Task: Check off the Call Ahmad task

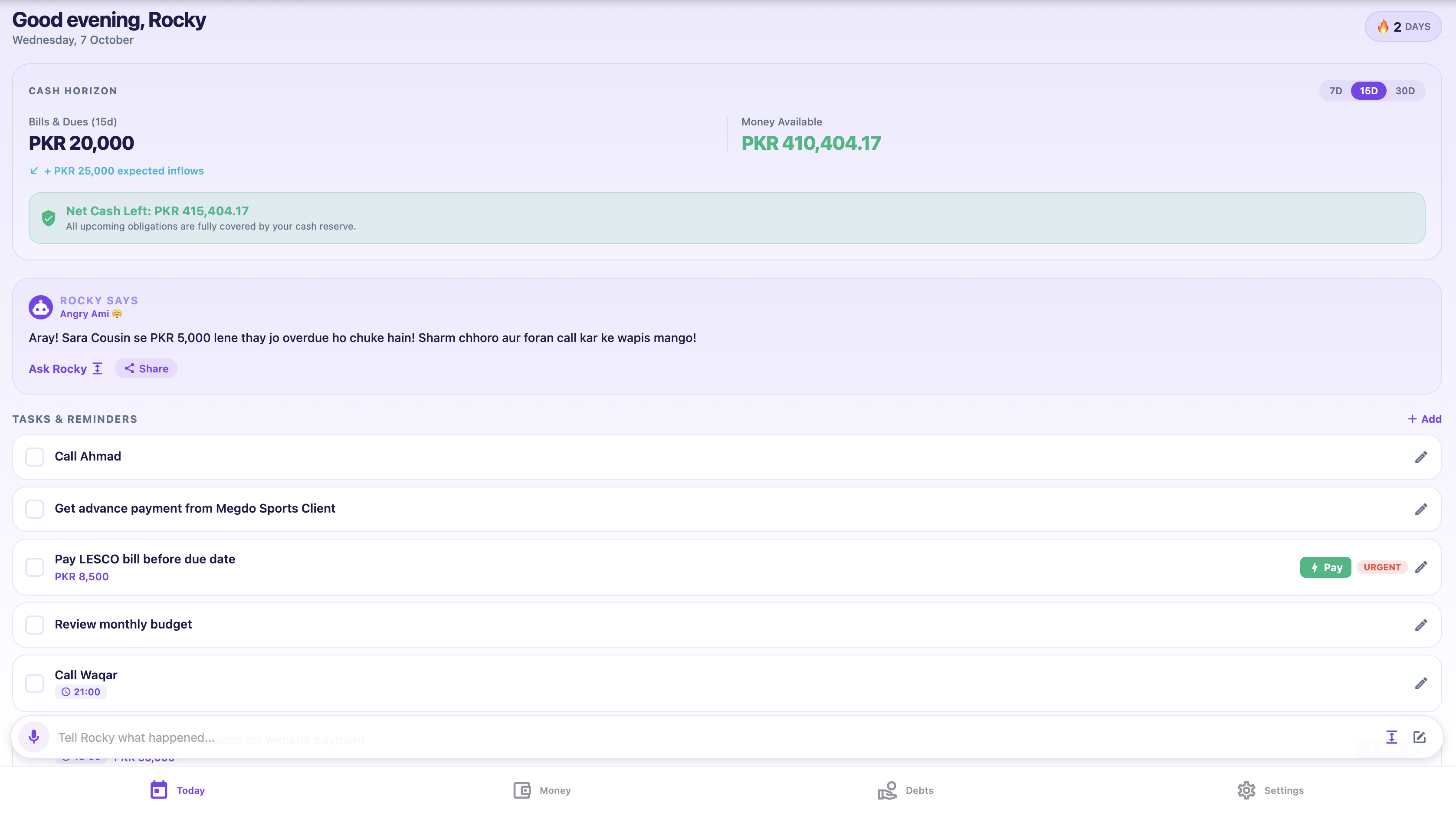Action: (34, 457)
